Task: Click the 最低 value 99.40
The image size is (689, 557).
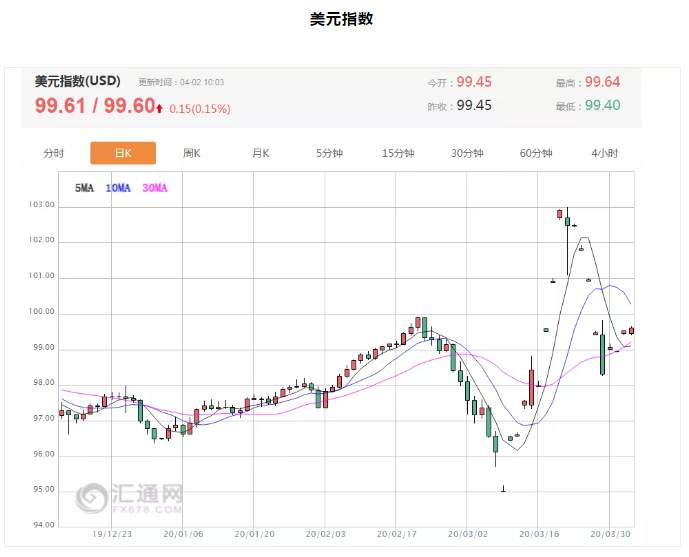Action: click(602, 105)
